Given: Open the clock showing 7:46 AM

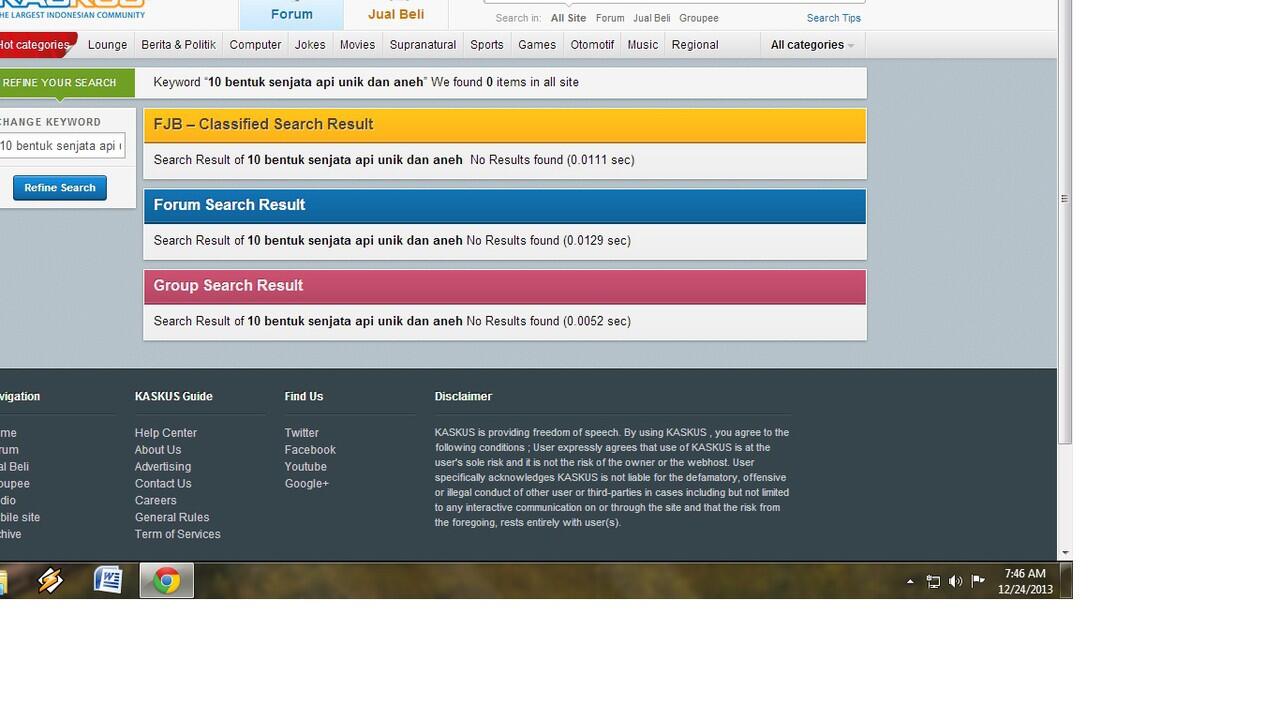Looking at the screenshot, I should click(1025, 573).
